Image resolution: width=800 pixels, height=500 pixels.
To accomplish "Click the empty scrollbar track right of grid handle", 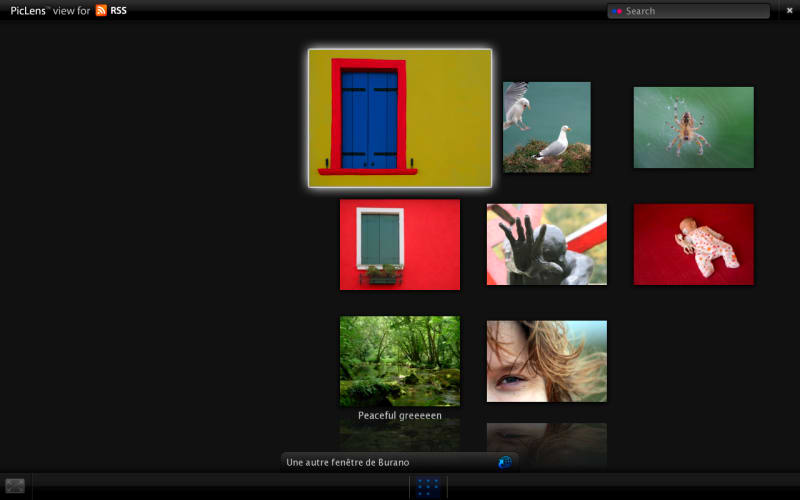I will (623, 487).
